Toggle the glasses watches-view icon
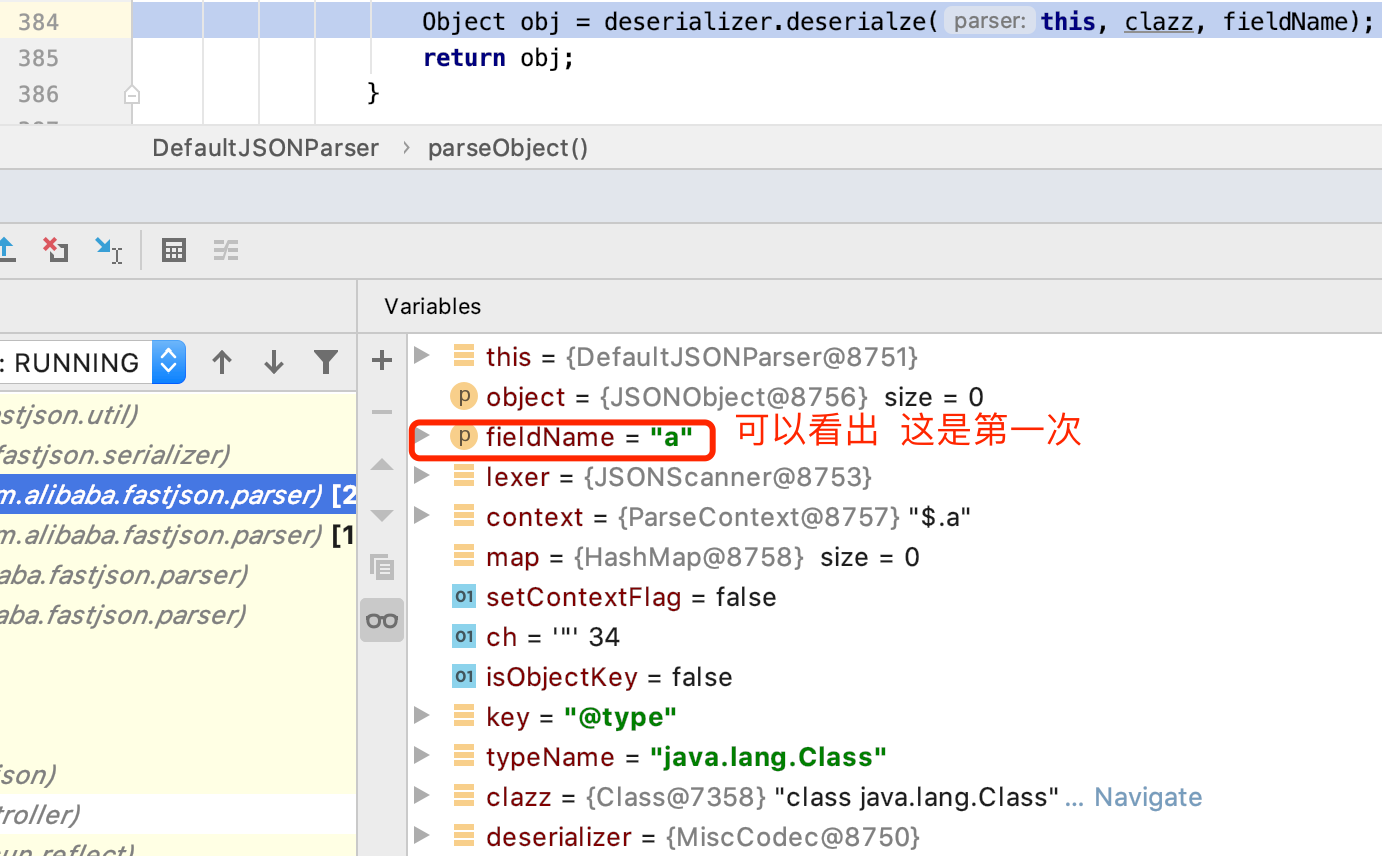The width and height of the screenshot is (1382, 856). coord(381,620)
